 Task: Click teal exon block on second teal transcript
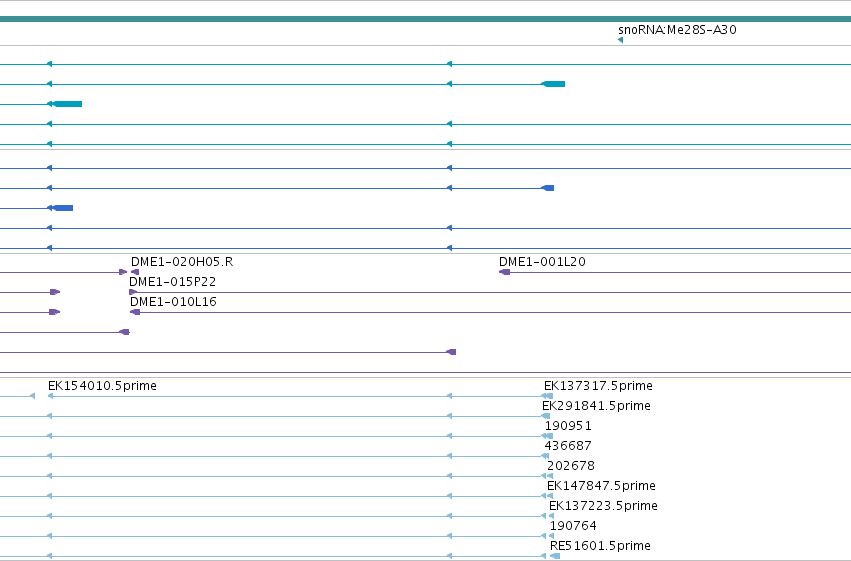(x=554, y=84)
